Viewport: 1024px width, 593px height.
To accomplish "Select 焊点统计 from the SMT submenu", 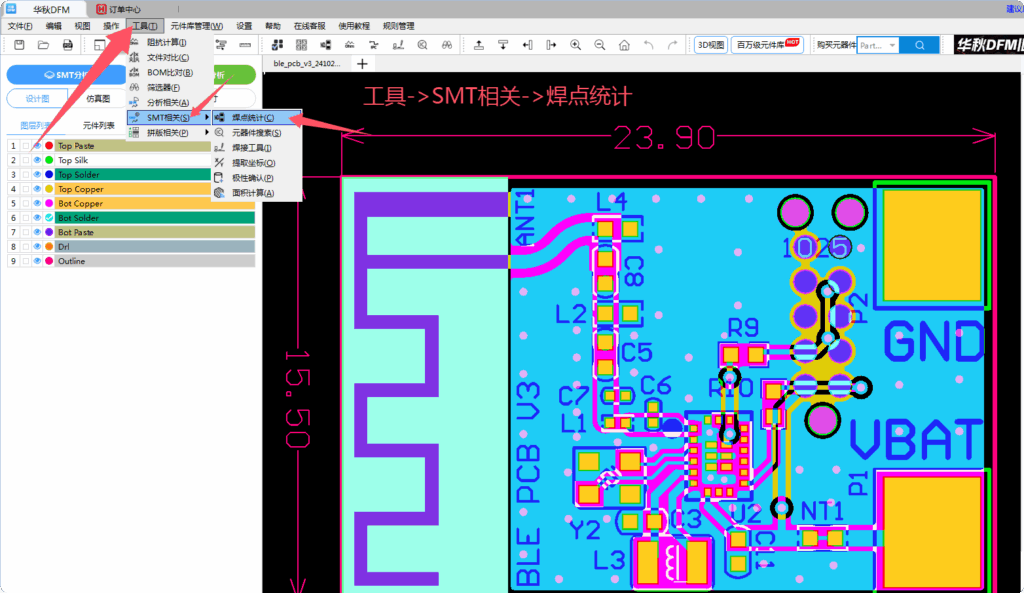I will coord(253,118).
